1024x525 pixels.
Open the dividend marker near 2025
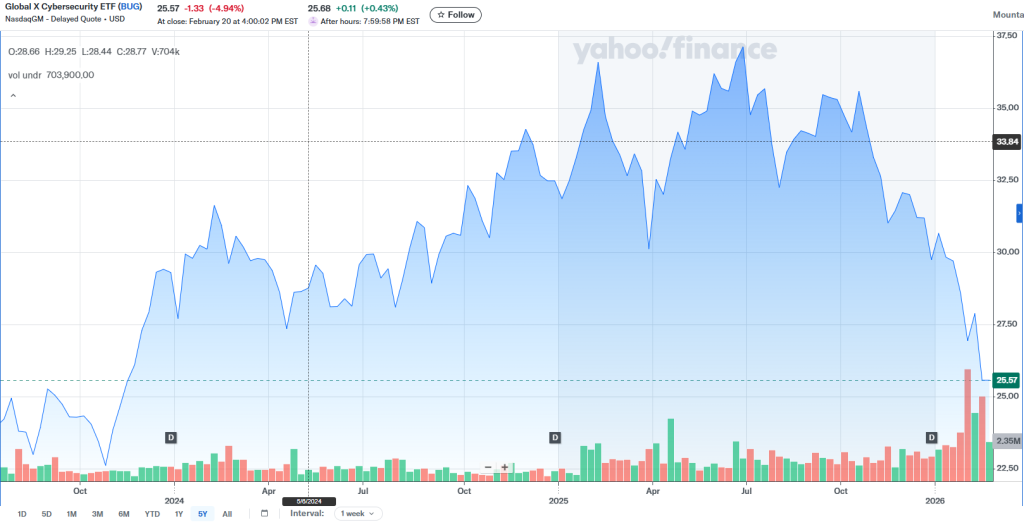(x=555, y=437)
